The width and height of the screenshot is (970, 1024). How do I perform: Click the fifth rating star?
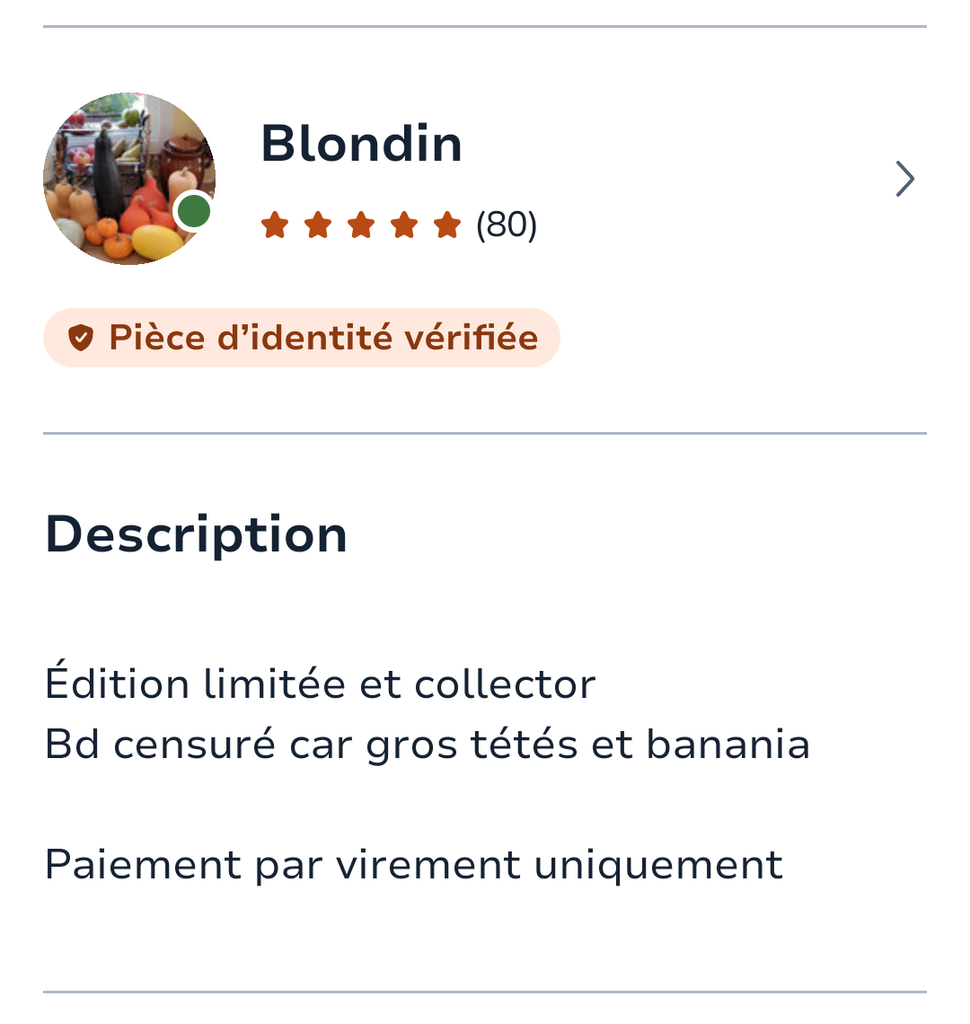coord(447,226)
